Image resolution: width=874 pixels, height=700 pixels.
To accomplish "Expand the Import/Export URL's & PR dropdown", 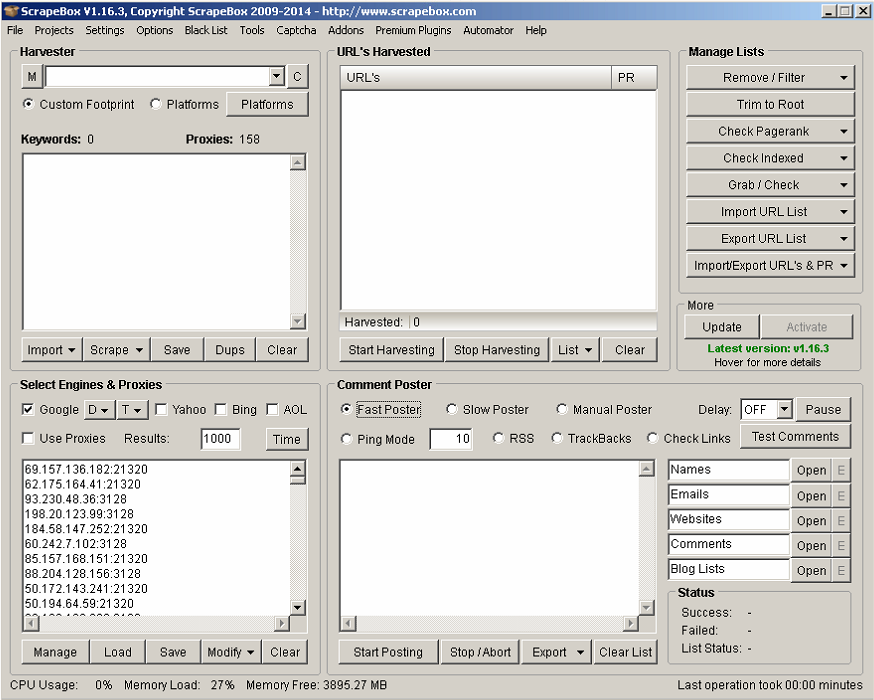I will [770, 266].
